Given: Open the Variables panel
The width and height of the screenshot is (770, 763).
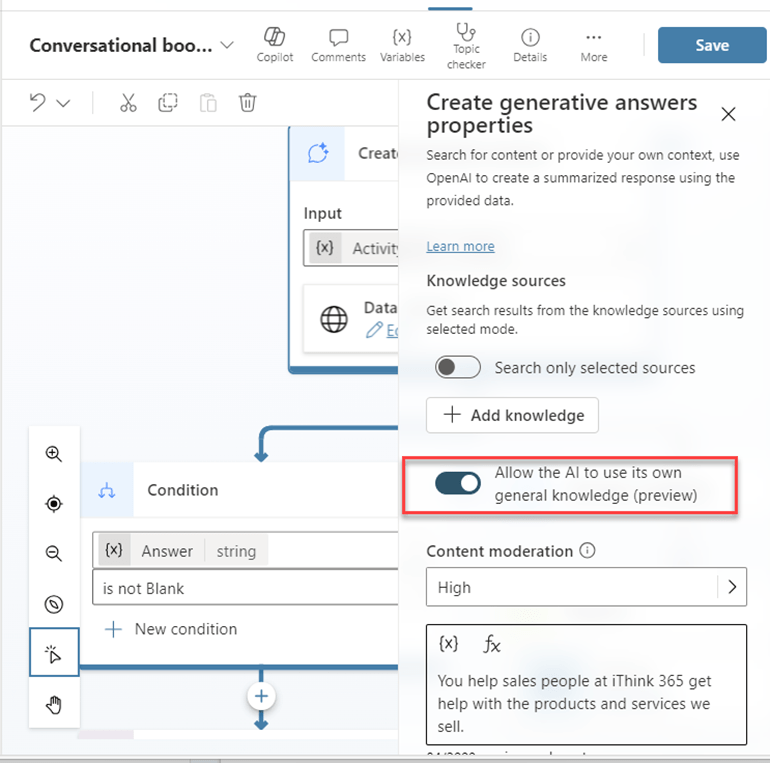Looking at the screenshot, I should tap(402, 45).
